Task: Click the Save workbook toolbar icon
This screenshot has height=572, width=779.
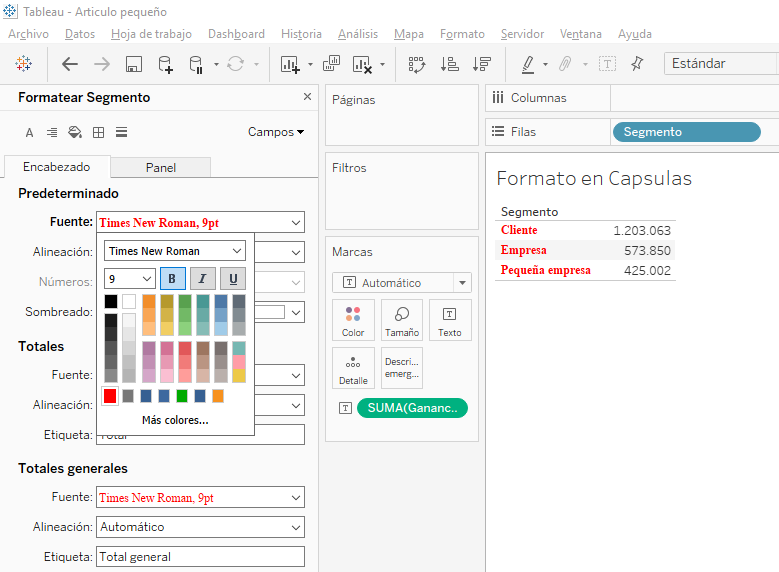Action: pyautogui.click(x=133, y=64)
